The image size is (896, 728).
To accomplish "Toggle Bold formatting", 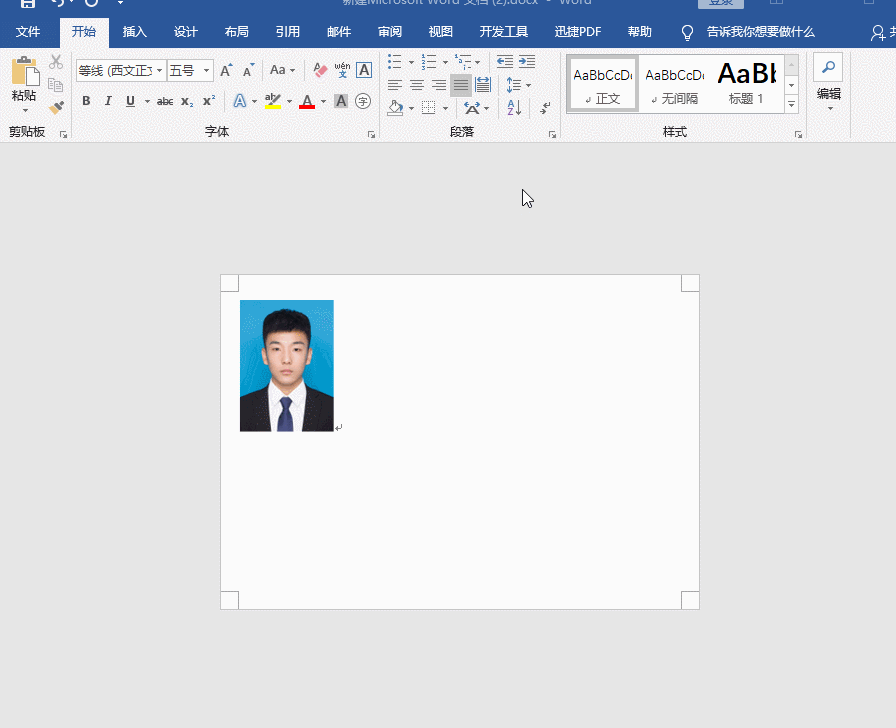I will pyautogui.click(x=86, y=101).
